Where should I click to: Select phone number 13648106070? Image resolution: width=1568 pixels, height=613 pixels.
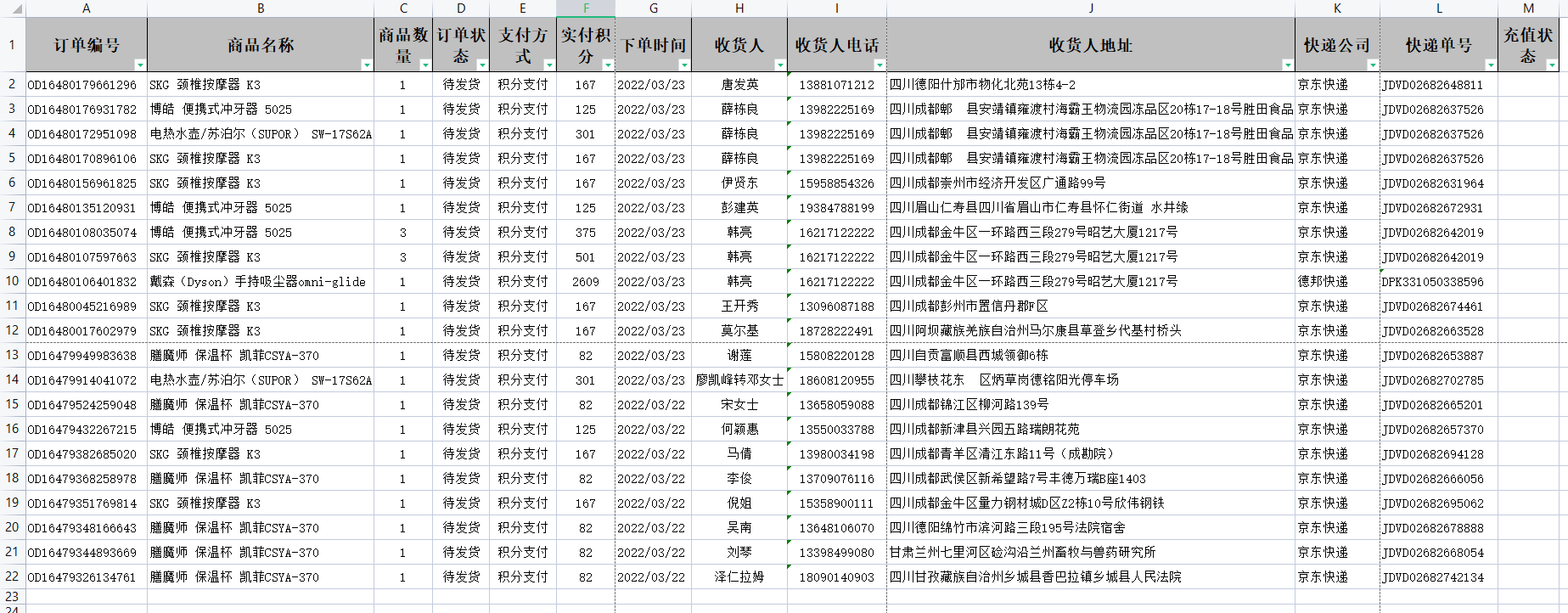[837, 528]
